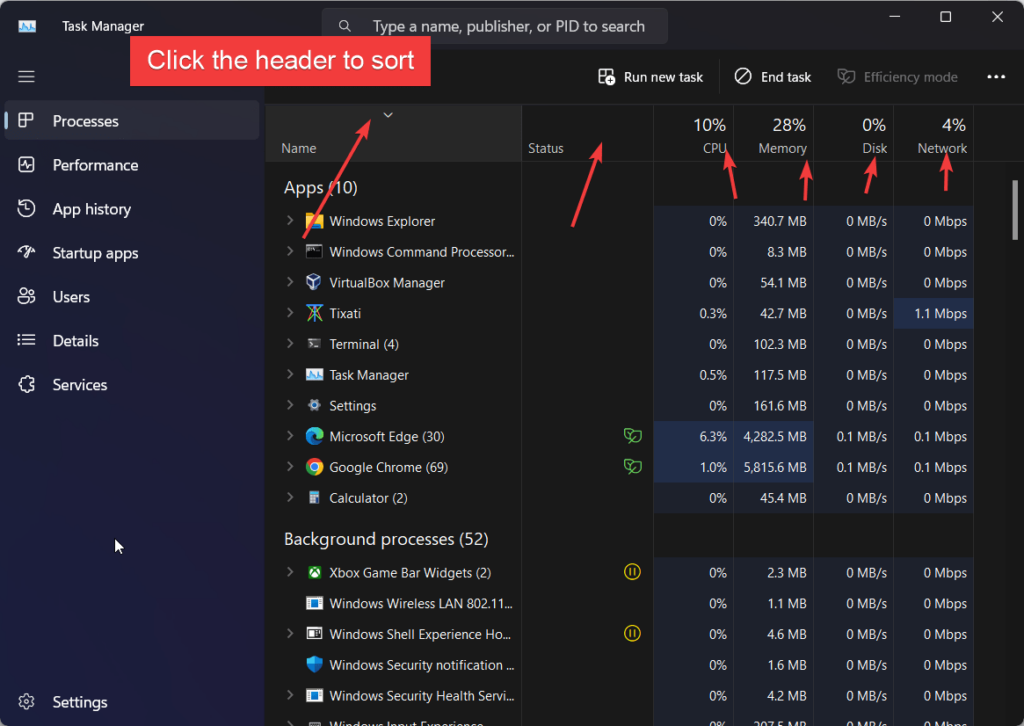Image resolution: width=1024 pixels, height=726 pixels.
Task: Click the hamburger navigation menu icon
Action: coord(26,76)
